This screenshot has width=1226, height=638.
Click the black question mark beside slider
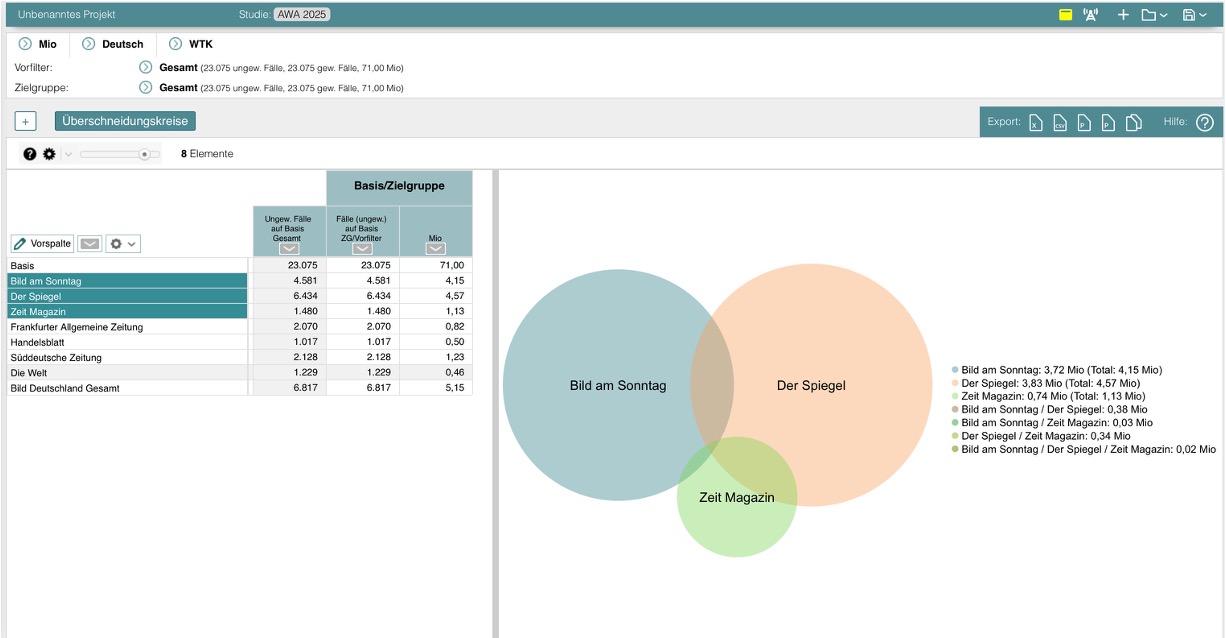(x=30, y=154)
